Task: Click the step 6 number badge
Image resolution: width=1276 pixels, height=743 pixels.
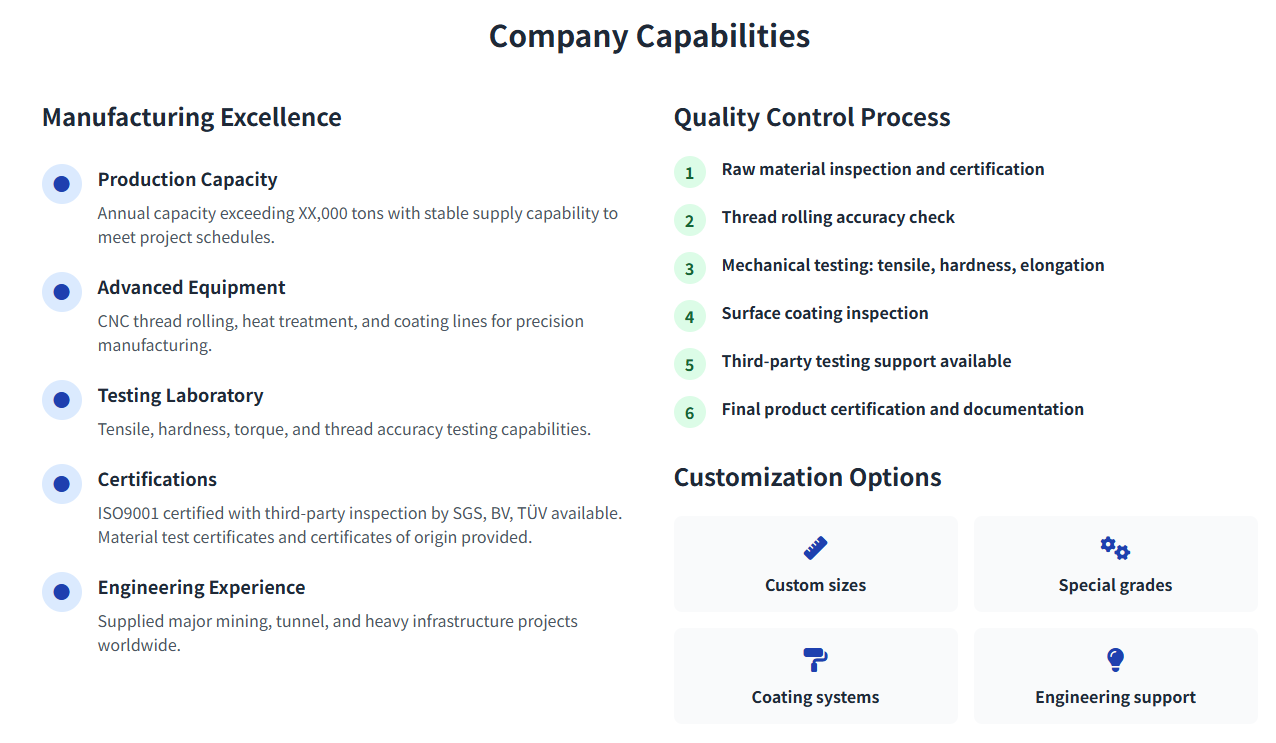Action: 689,413
